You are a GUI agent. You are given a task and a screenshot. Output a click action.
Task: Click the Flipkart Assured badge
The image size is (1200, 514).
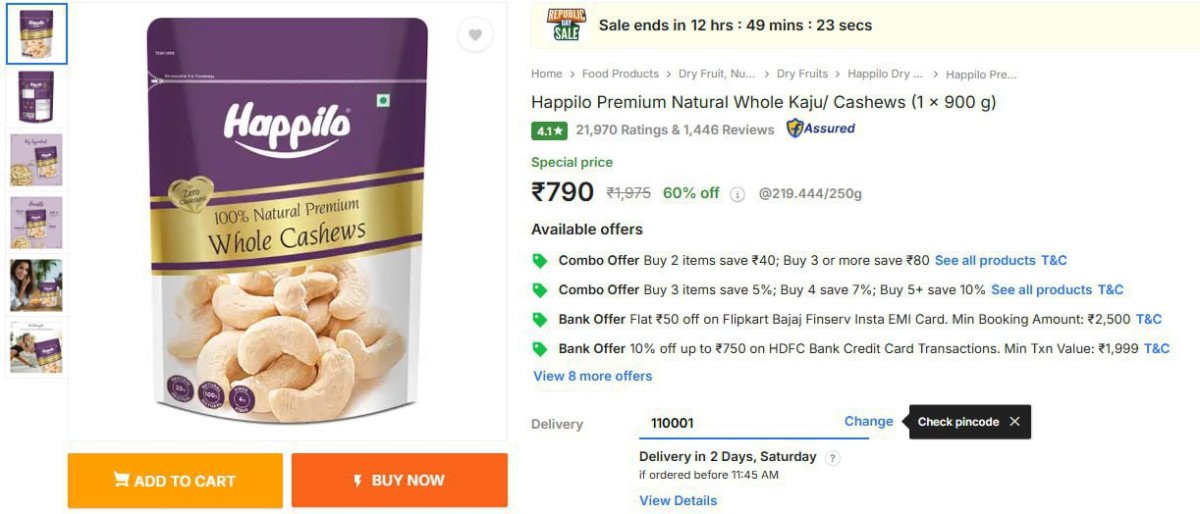coord(820,129)
